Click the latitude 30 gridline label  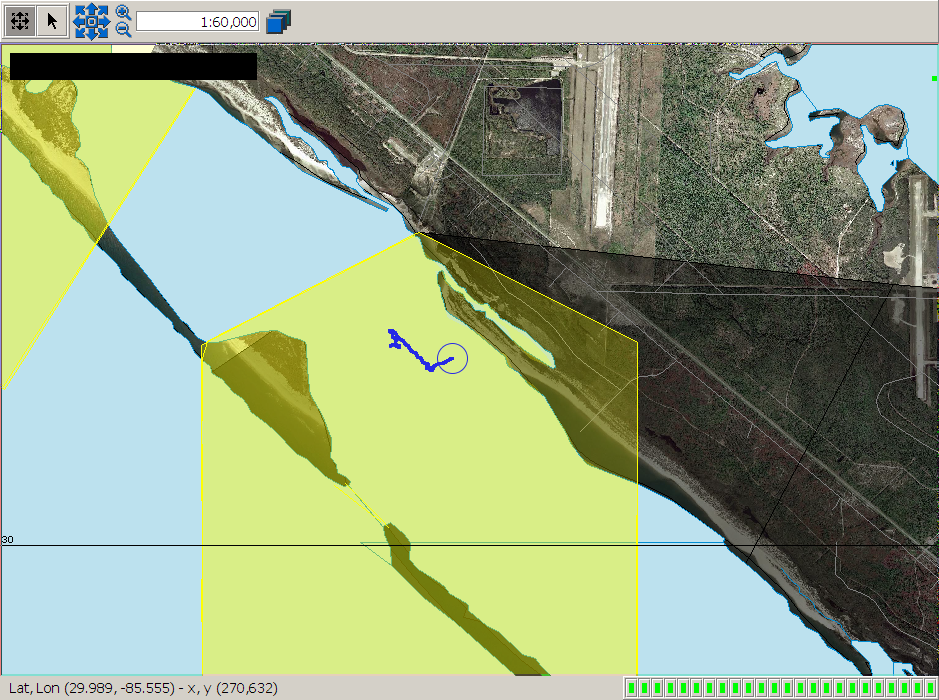click(x=8, y=540)
